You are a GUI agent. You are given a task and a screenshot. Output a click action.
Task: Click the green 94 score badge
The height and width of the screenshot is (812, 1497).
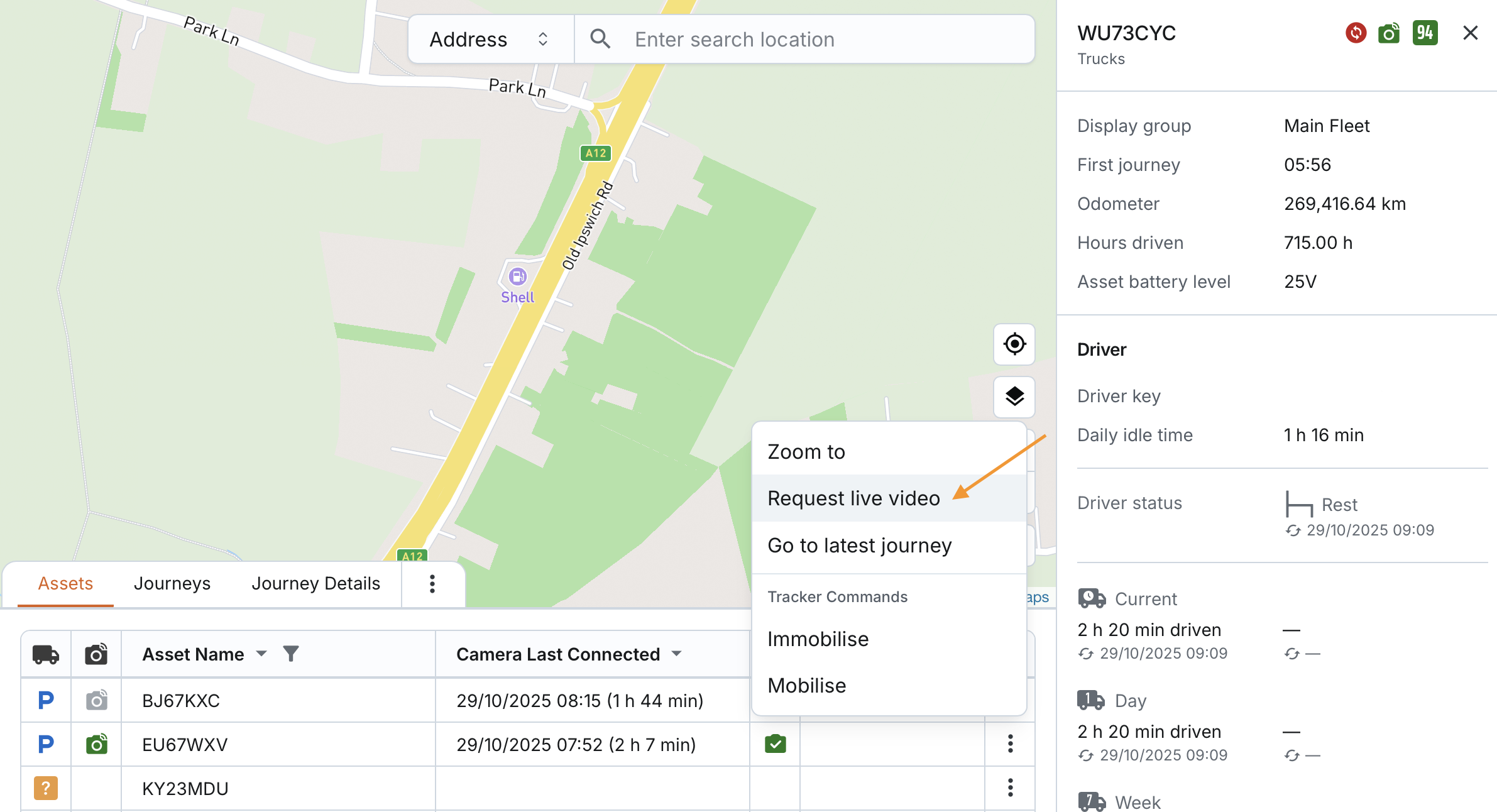pos(1425,33)
